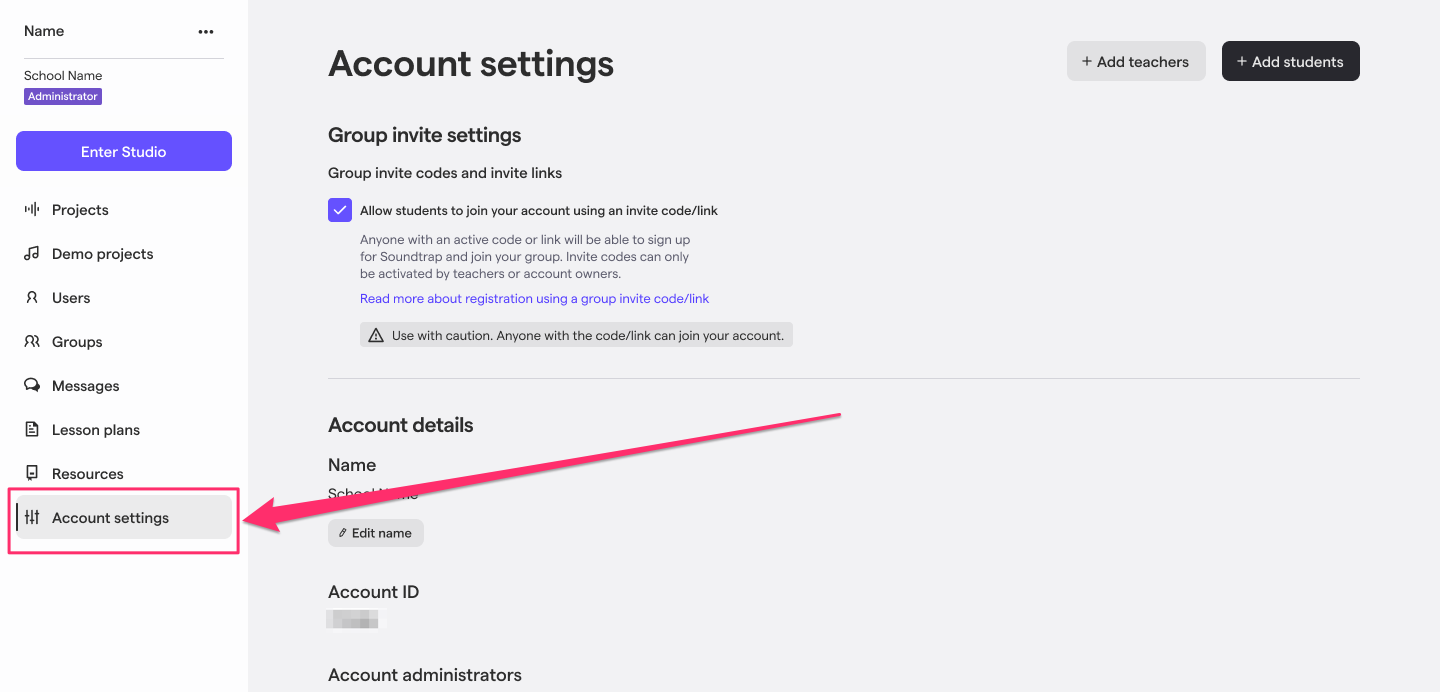The image size is (1440, 692).
Task: Click the Add students button
Action: click(x=1291, y=61)
